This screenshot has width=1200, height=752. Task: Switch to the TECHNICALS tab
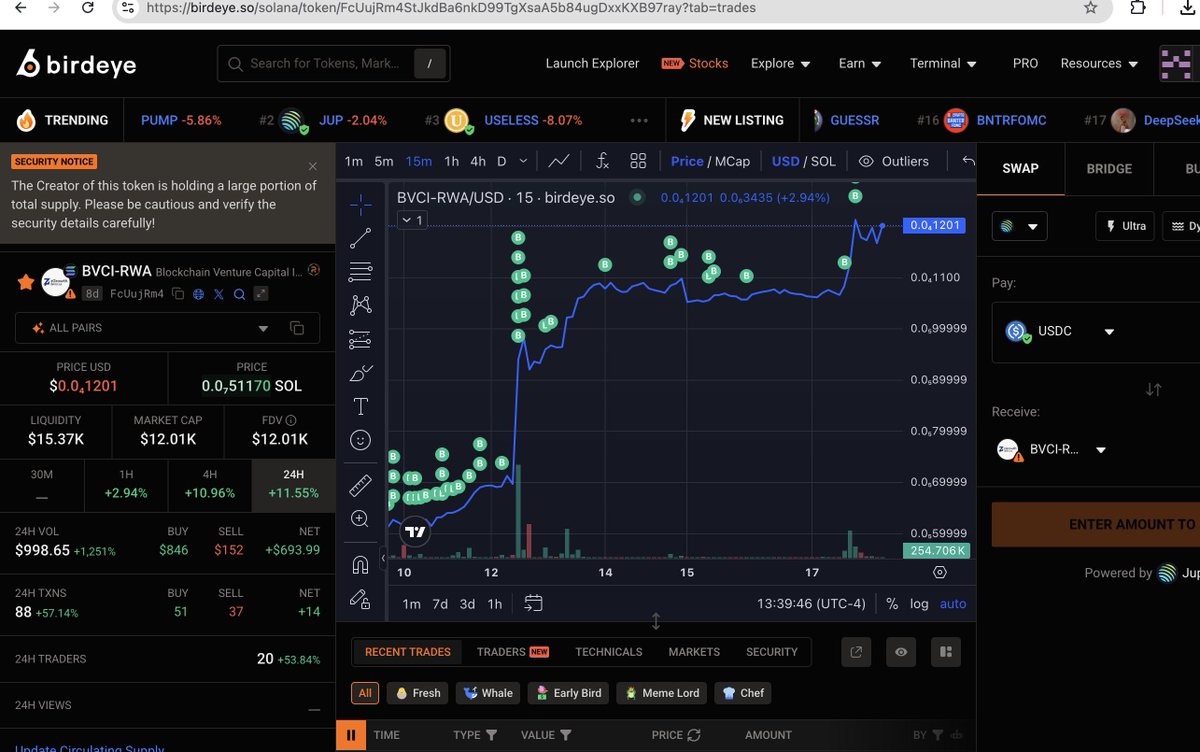click(608, 652)
